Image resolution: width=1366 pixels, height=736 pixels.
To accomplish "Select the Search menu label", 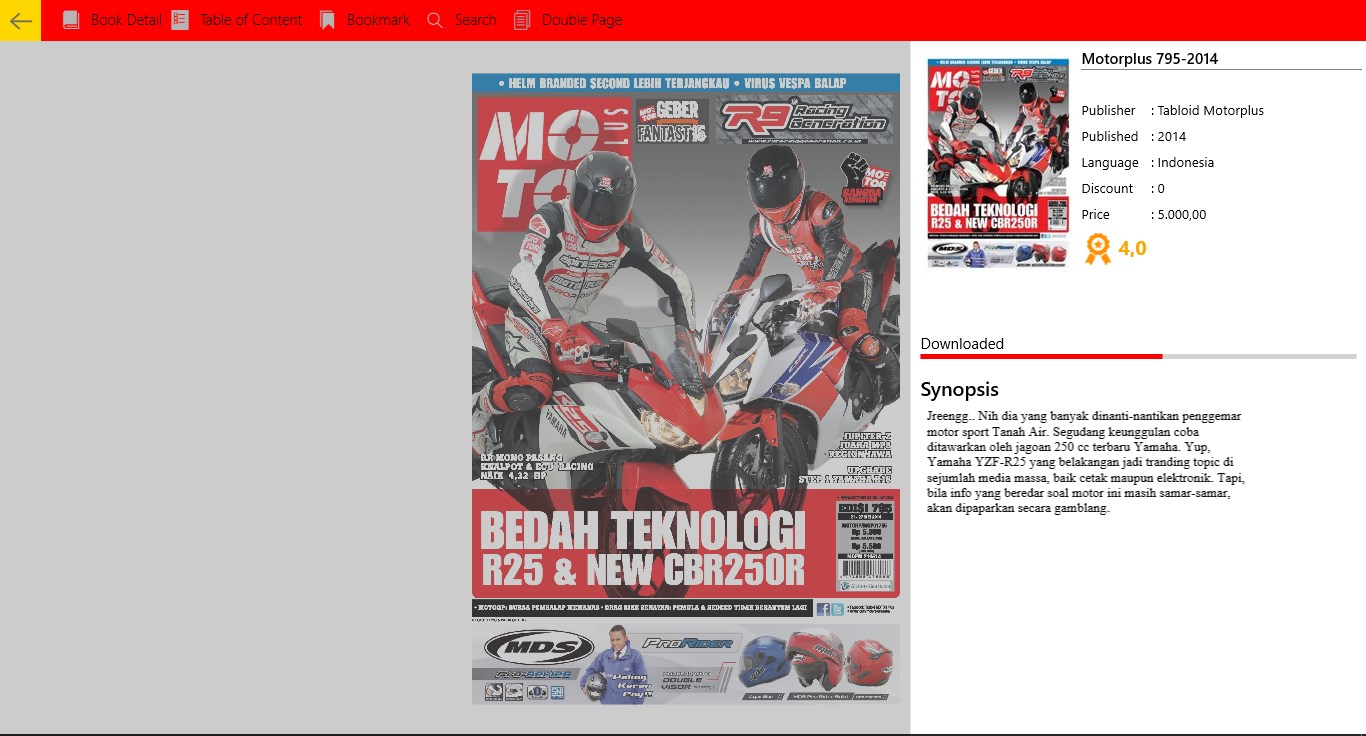I will [475, 20].
